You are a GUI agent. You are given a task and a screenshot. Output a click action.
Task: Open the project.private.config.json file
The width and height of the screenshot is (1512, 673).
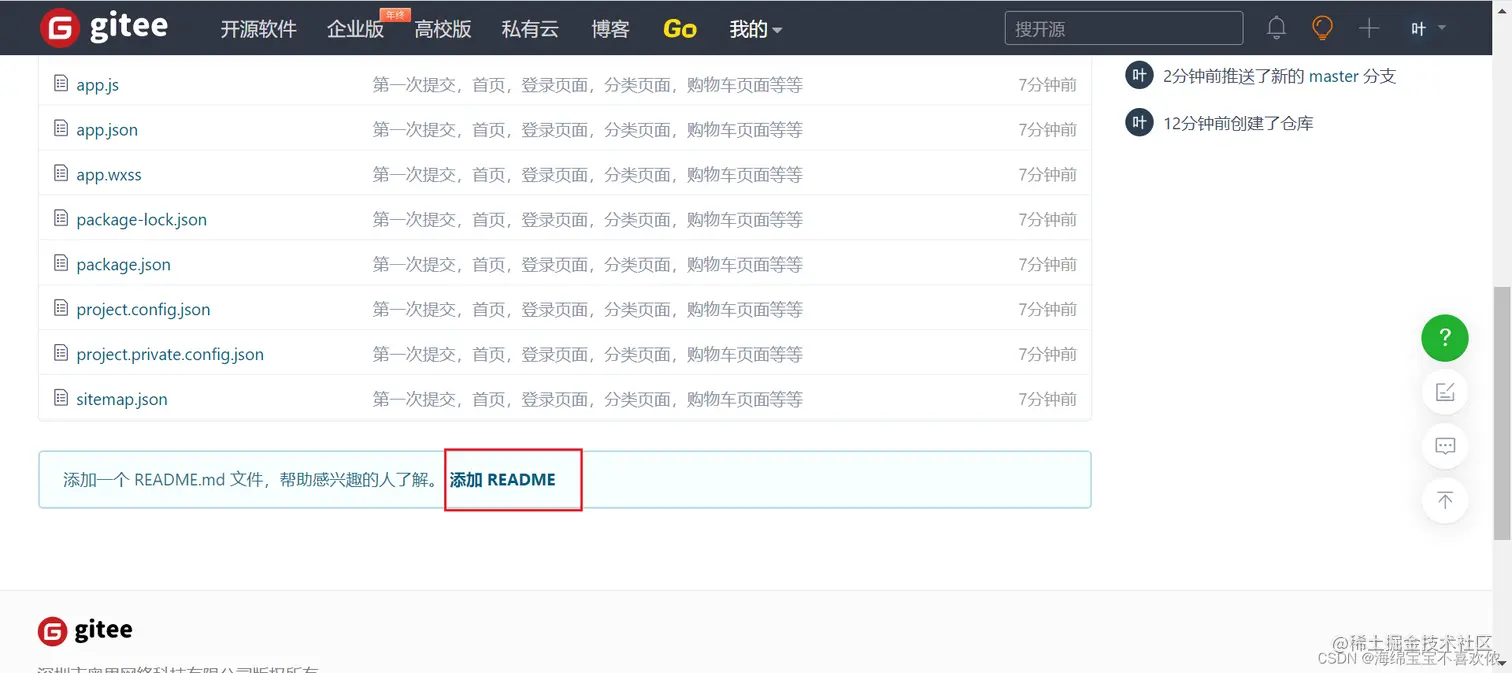click(x=170, y=355)
